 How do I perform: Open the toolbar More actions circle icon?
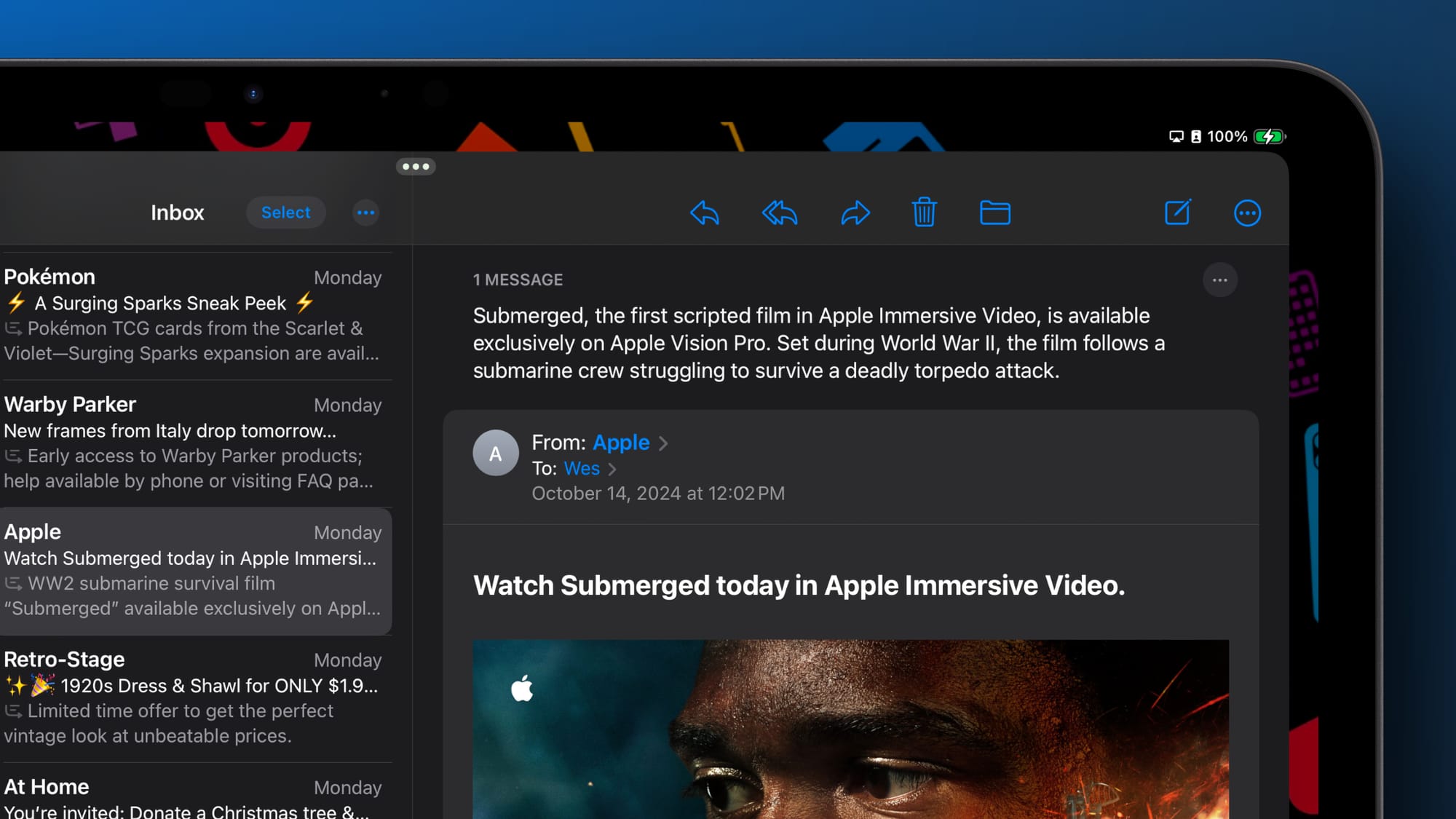coord(1247,213)
